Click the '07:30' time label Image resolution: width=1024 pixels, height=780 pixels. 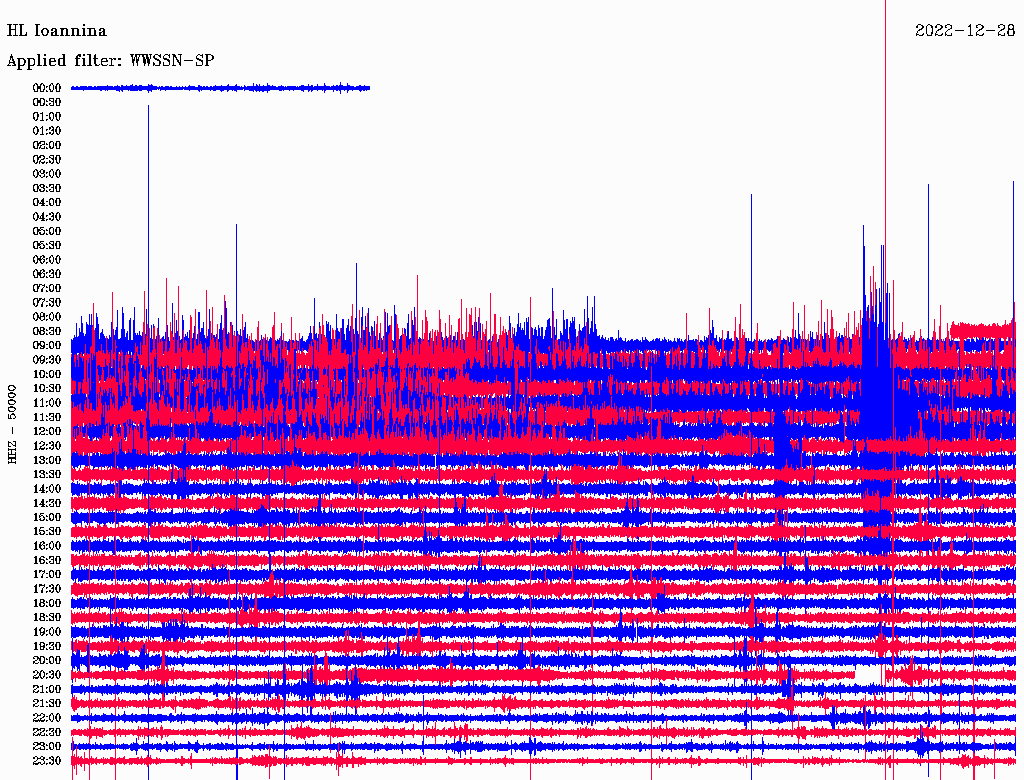[x=47, y=302]
